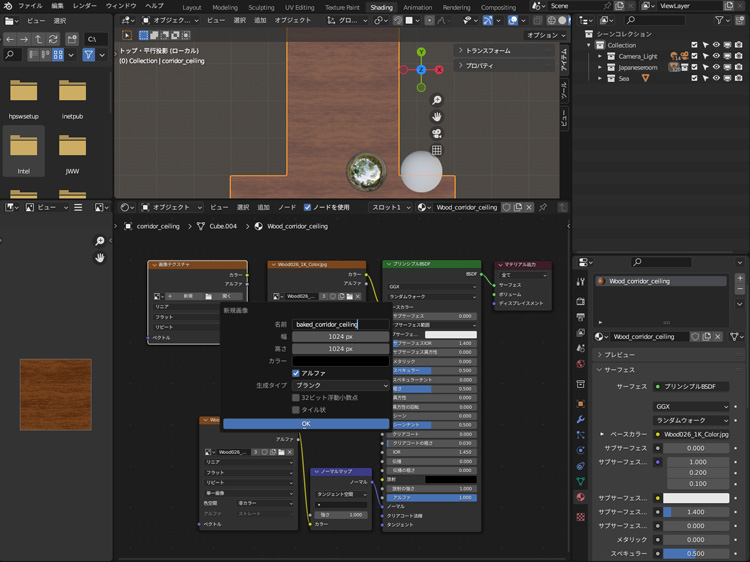Switch to the UV Editing workspace tab
Viewport: 750px width, 562px height.
click(x=299, y=7)
